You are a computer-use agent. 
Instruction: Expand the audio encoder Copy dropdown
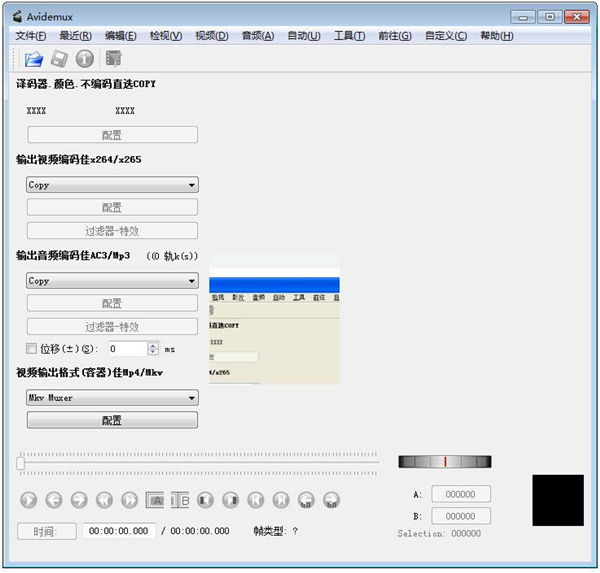point(112,281)
